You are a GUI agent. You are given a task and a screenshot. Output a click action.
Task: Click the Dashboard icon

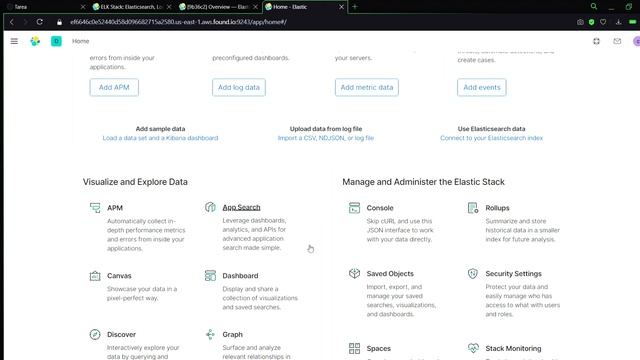point(210,276)
